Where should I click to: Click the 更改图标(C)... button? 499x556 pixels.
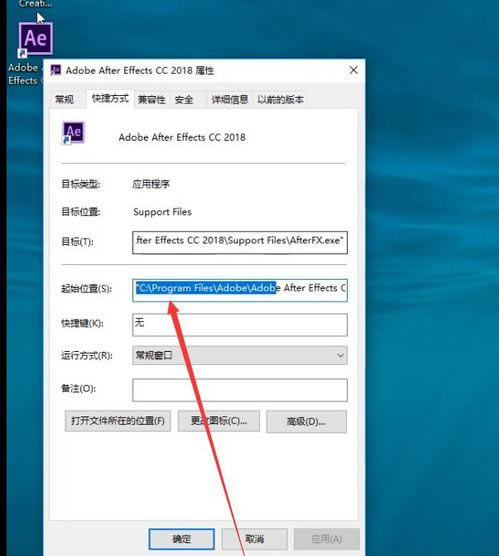tap(219, 421)
